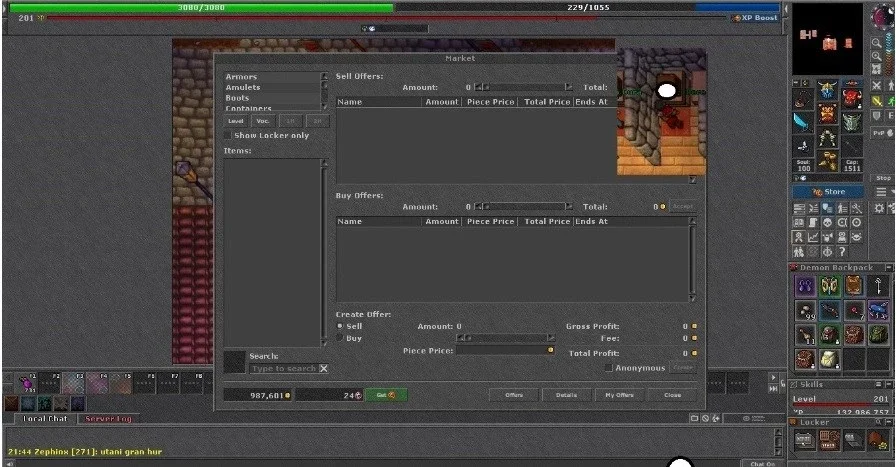This screenshot has width=896, height=467.
Task: Select the horned helmet in the head slot
Action: (x=827, y=89)
